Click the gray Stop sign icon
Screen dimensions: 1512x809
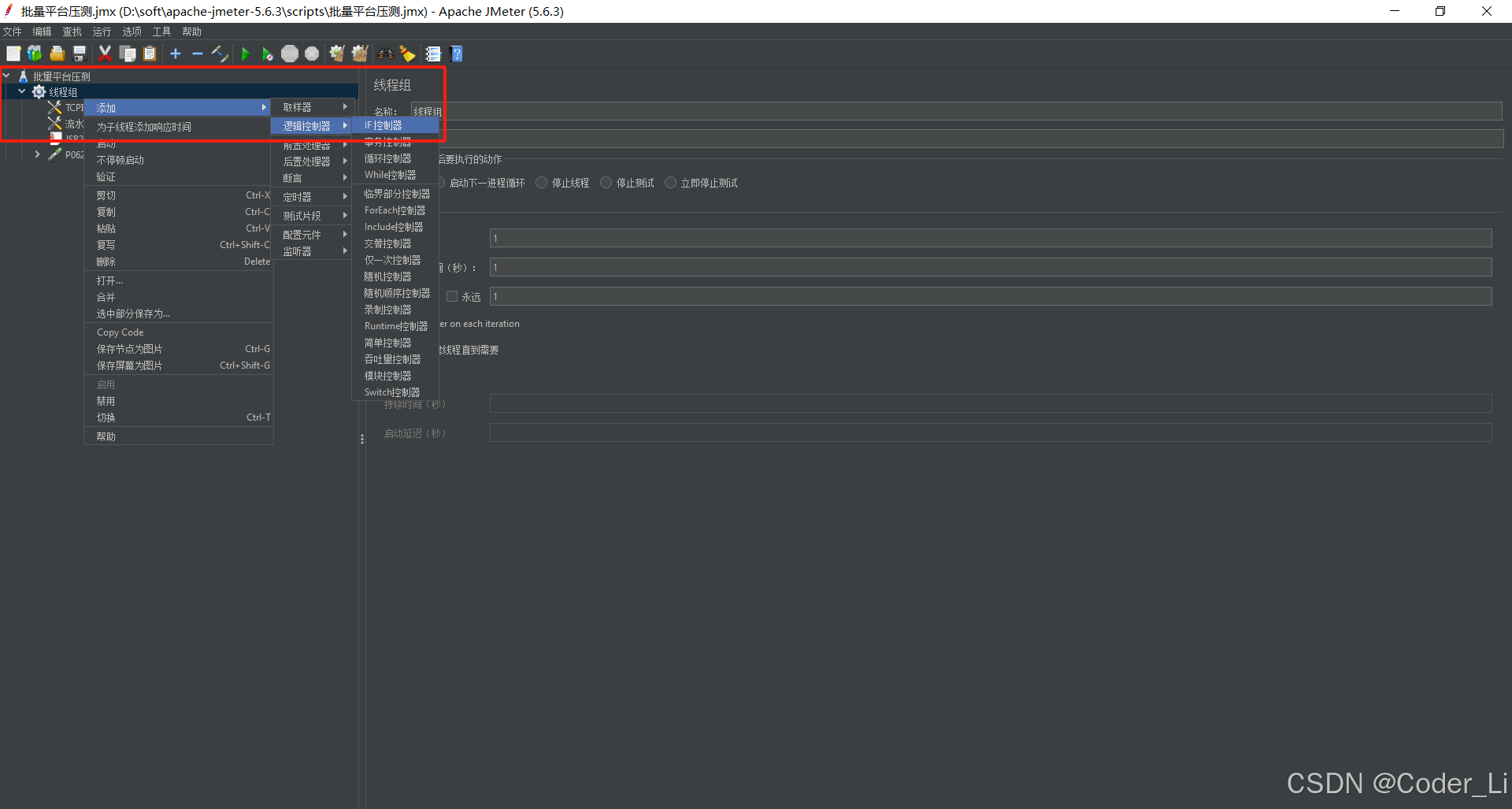290,54
